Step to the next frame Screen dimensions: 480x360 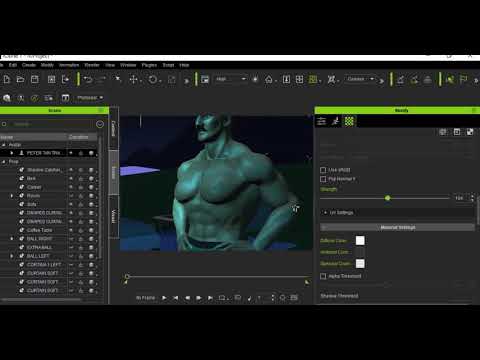[x=199, y=298]
